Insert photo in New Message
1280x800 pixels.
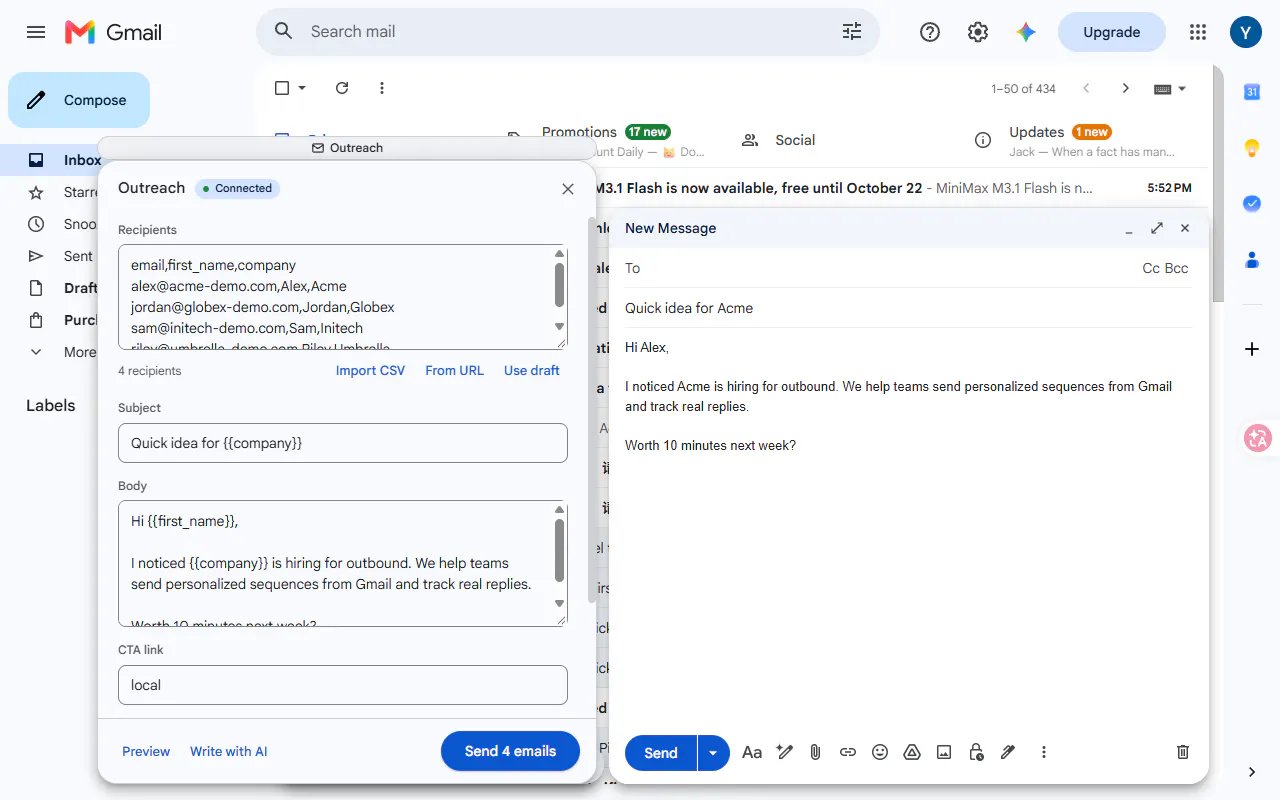[x=944, y=752]
